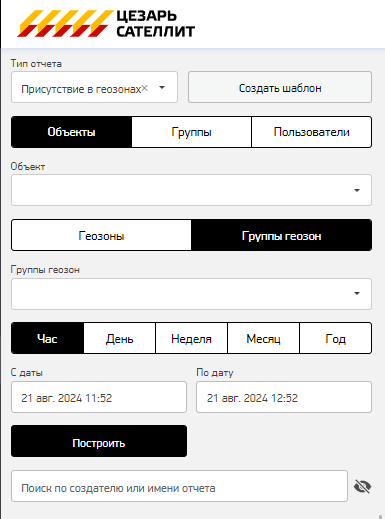Expand the Объект dropdown
Screen dimensions: 385x519
pyautogui.click(x=191, y=190)
